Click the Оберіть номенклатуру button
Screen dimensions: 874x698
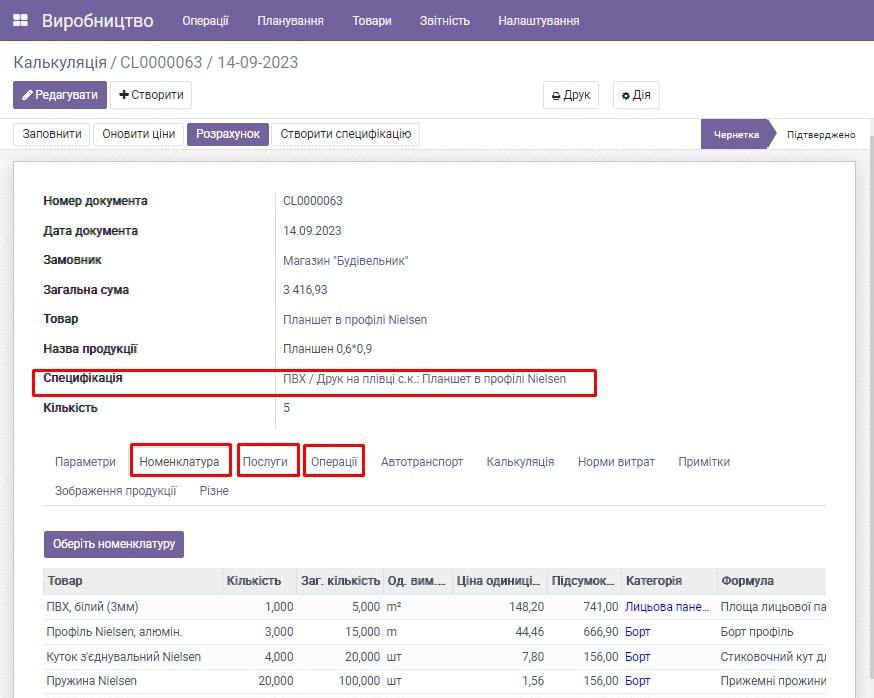(x=114, y=544)
